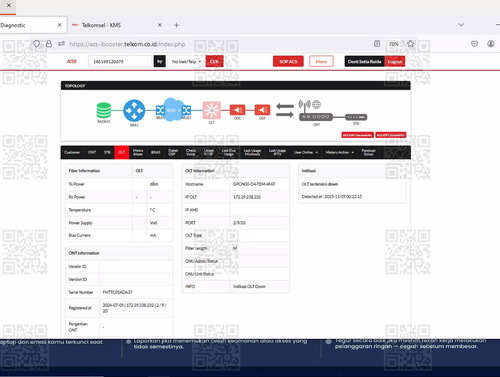
Task: Click the black 'by' button
Action: (x=160, y=61)
